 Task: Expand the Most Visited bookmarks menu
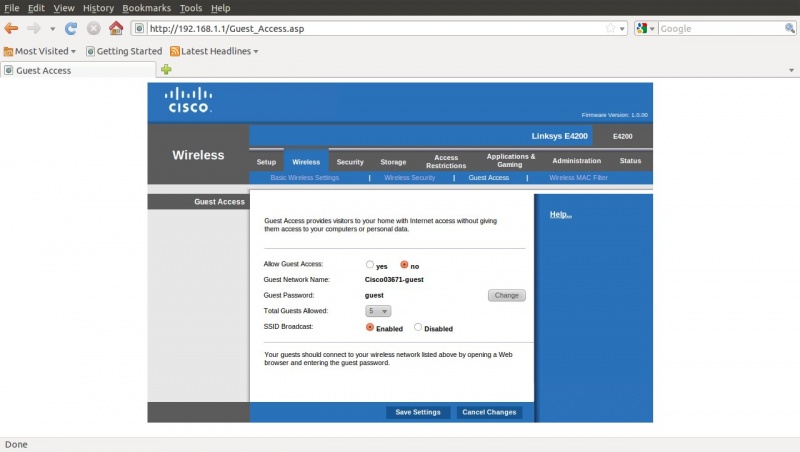point(40,50)
